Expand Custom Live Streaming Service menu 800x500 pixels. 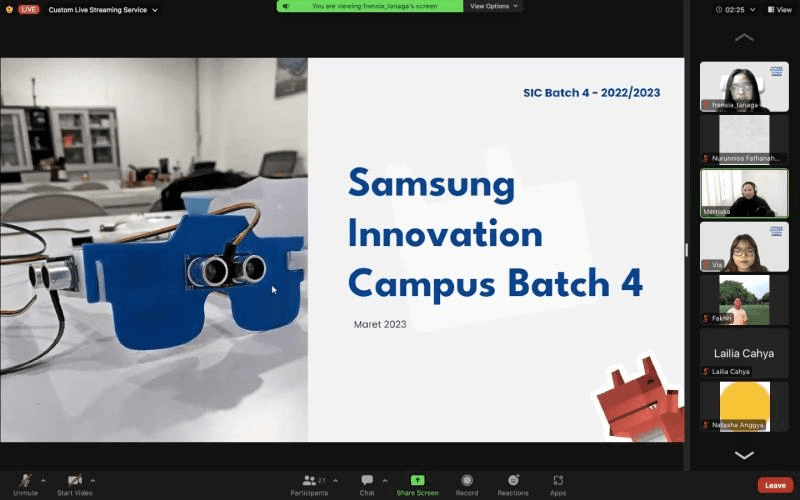[x=103, y=10]
